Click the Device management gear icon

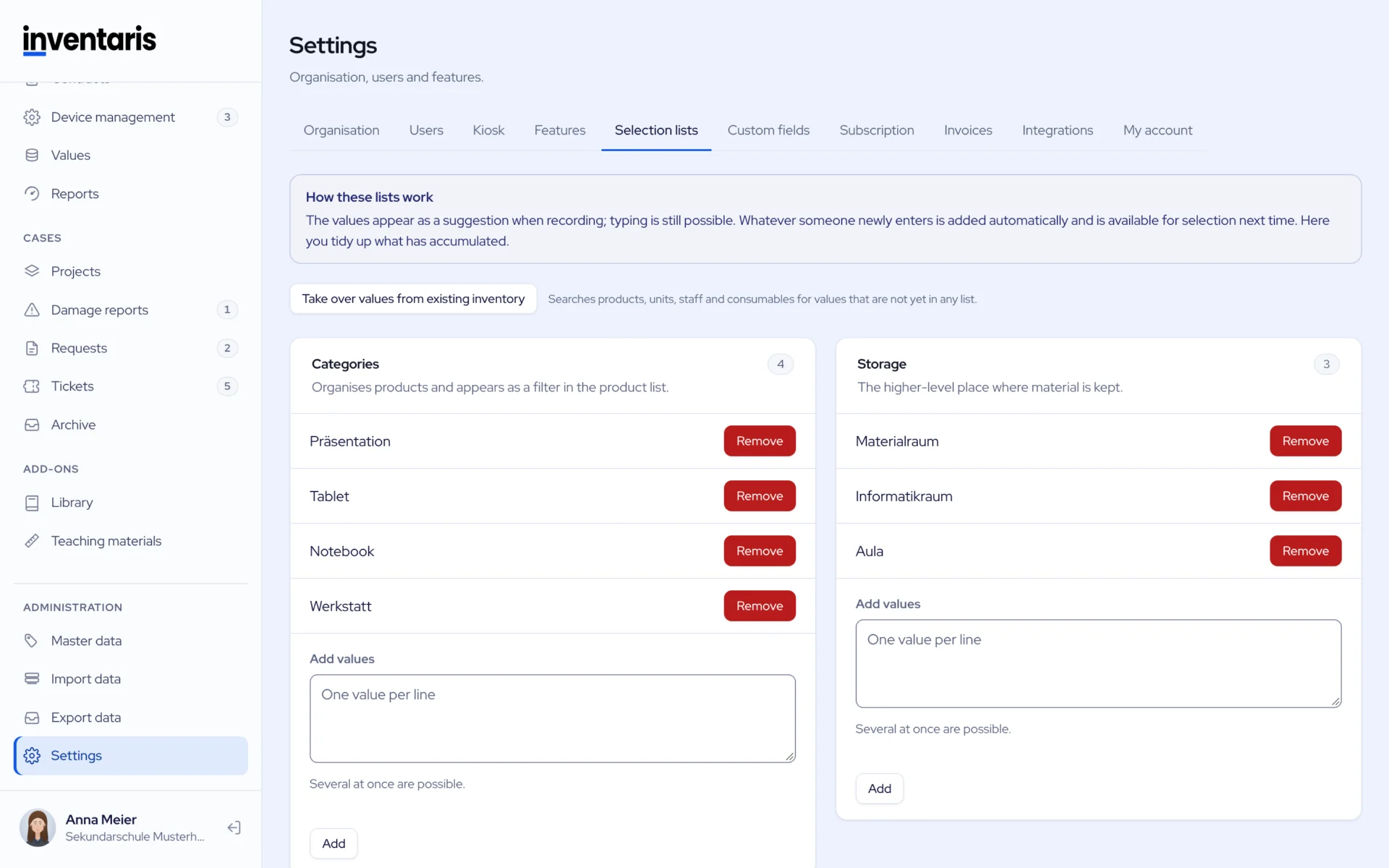(32, 117)
